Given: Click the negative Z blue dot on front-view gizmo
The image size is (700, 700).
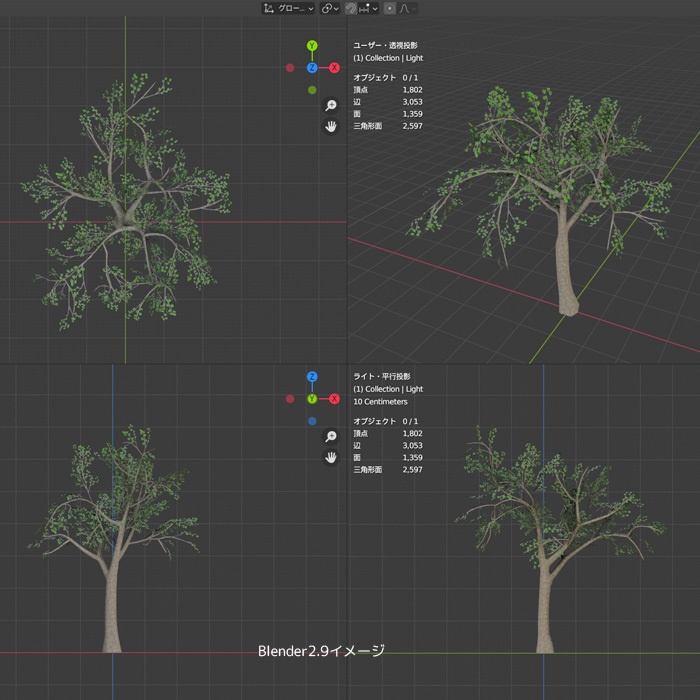Looking at the screenshot, I should [x=312, y=421].
